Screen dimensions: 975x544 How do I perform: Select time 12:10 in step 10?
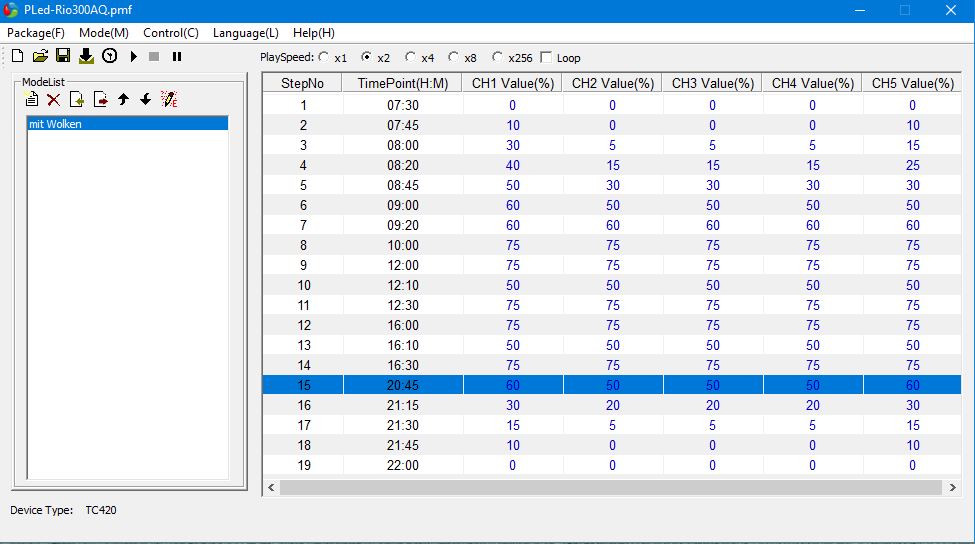click(x=403, y=285)
